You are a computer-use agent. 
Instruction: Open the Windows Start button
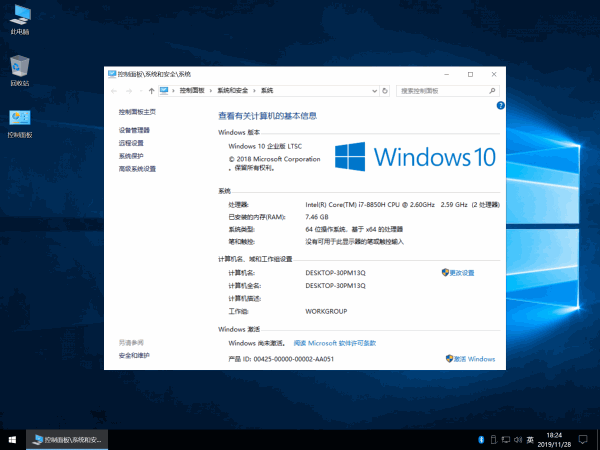tap(12, 440)
